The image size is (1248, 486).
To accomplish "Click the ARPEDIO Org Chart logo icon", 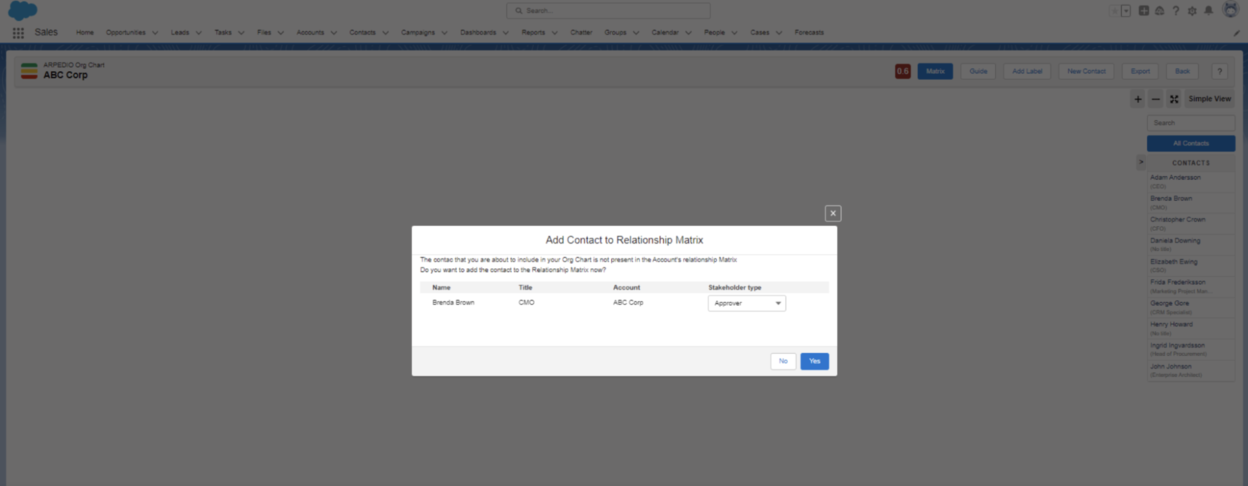I will [29, 71].
